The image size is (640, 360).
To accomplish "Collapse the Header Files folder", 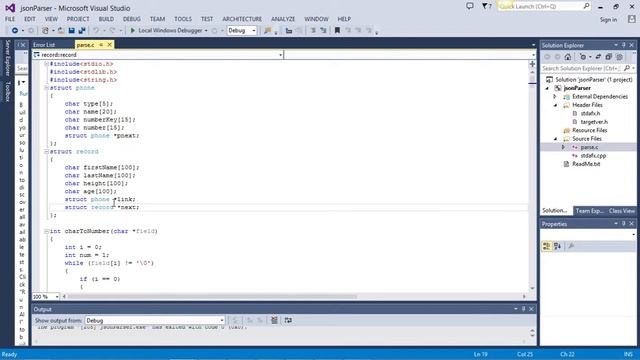I will 555,105.
